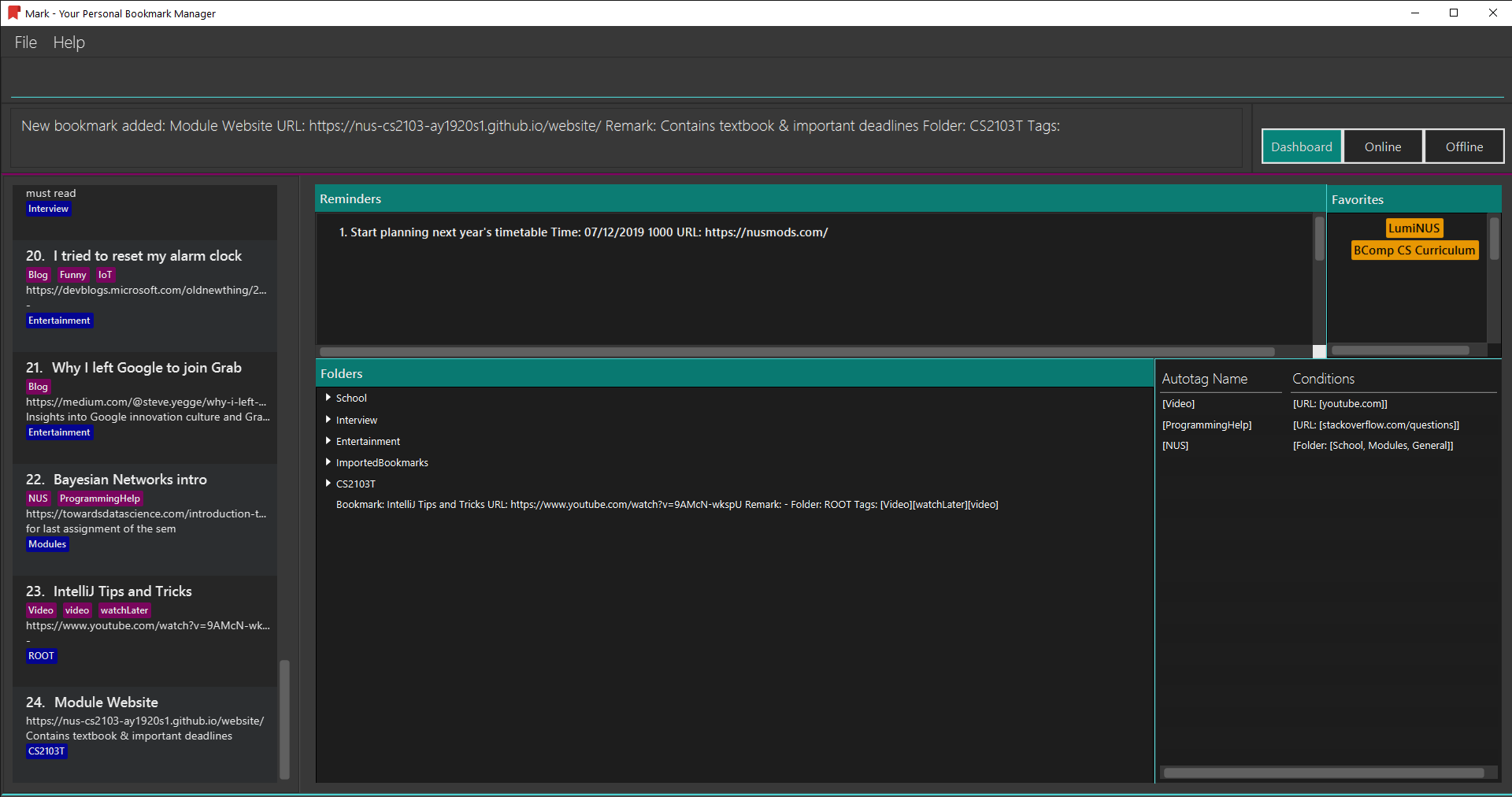Image resolution: width=1512 pixels, height=797 pixels.
Task: Expand the School folder
Action: coord(328,398)
